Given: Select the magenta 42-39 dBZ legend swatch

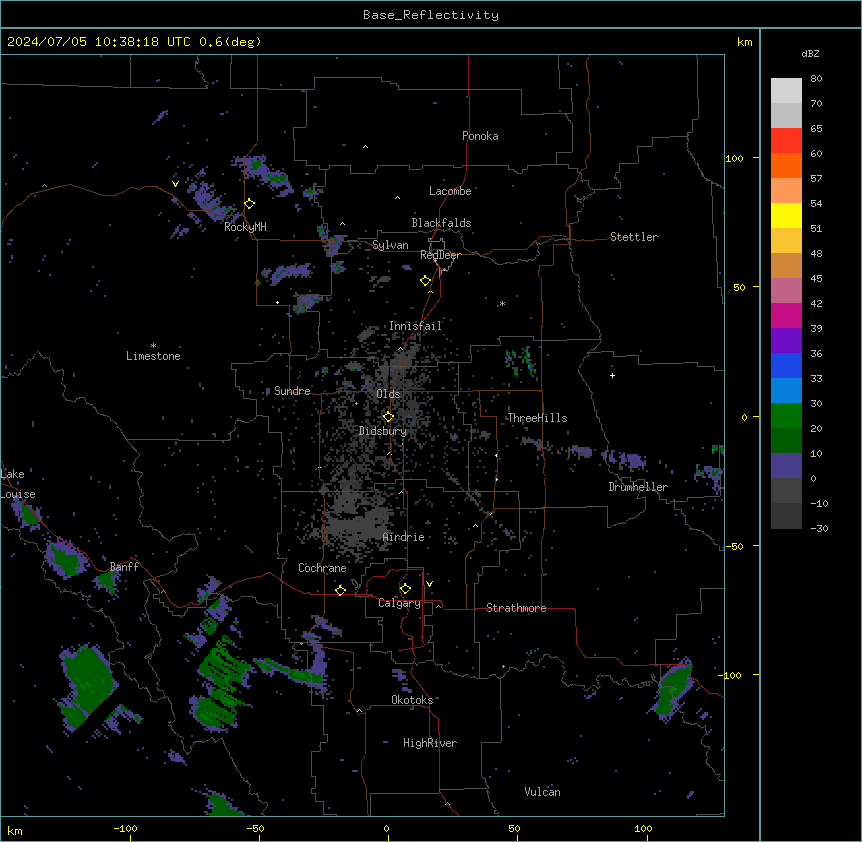Looking at the screenshot, I should pos(786,315).
